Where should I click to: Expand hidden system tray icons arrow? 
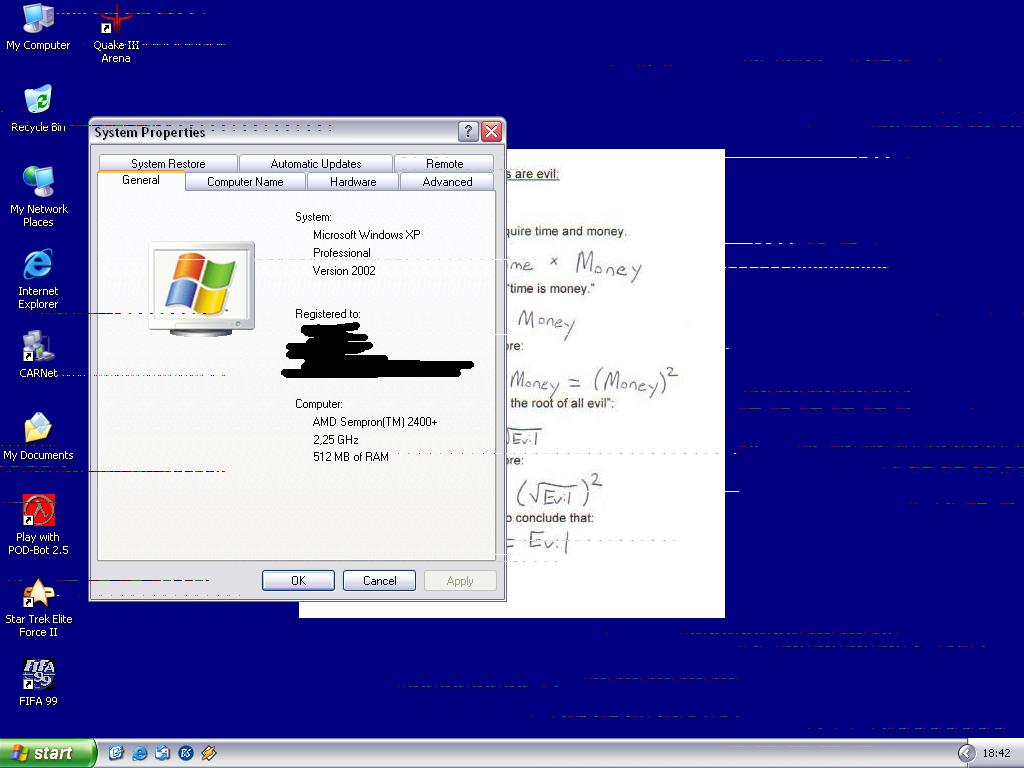pos(967,753)
